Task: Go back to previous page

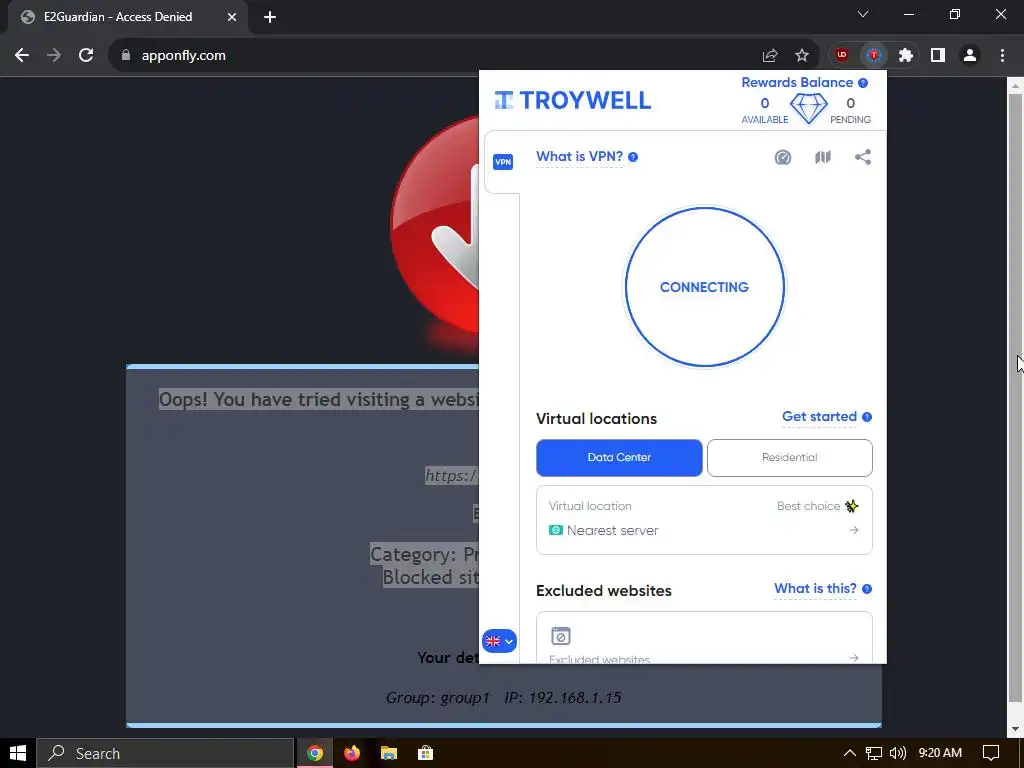Action: tap(22, 56)
